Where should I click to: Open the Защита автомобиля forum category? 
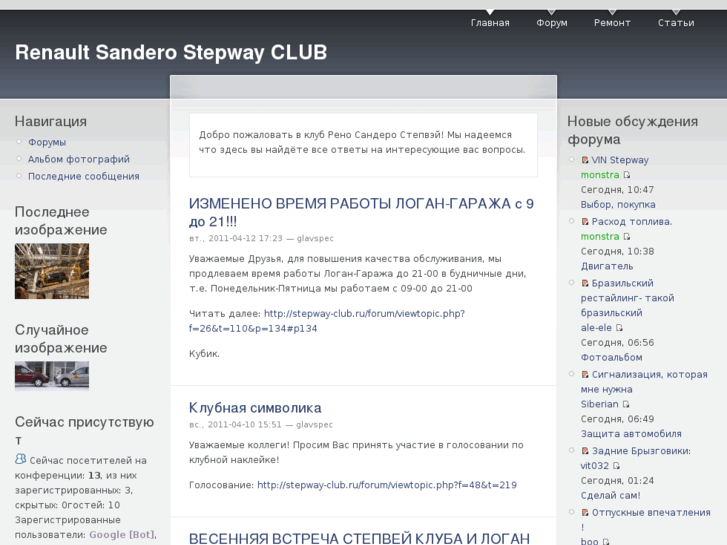point(631,434)
